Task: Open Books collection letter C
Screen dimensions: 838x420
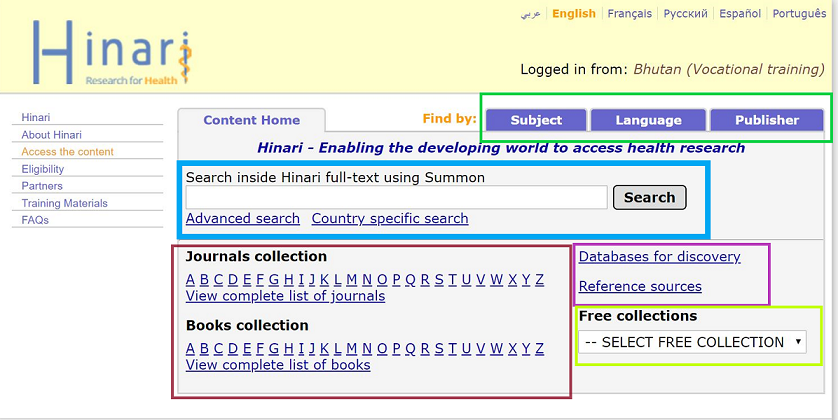Action: 218,348
